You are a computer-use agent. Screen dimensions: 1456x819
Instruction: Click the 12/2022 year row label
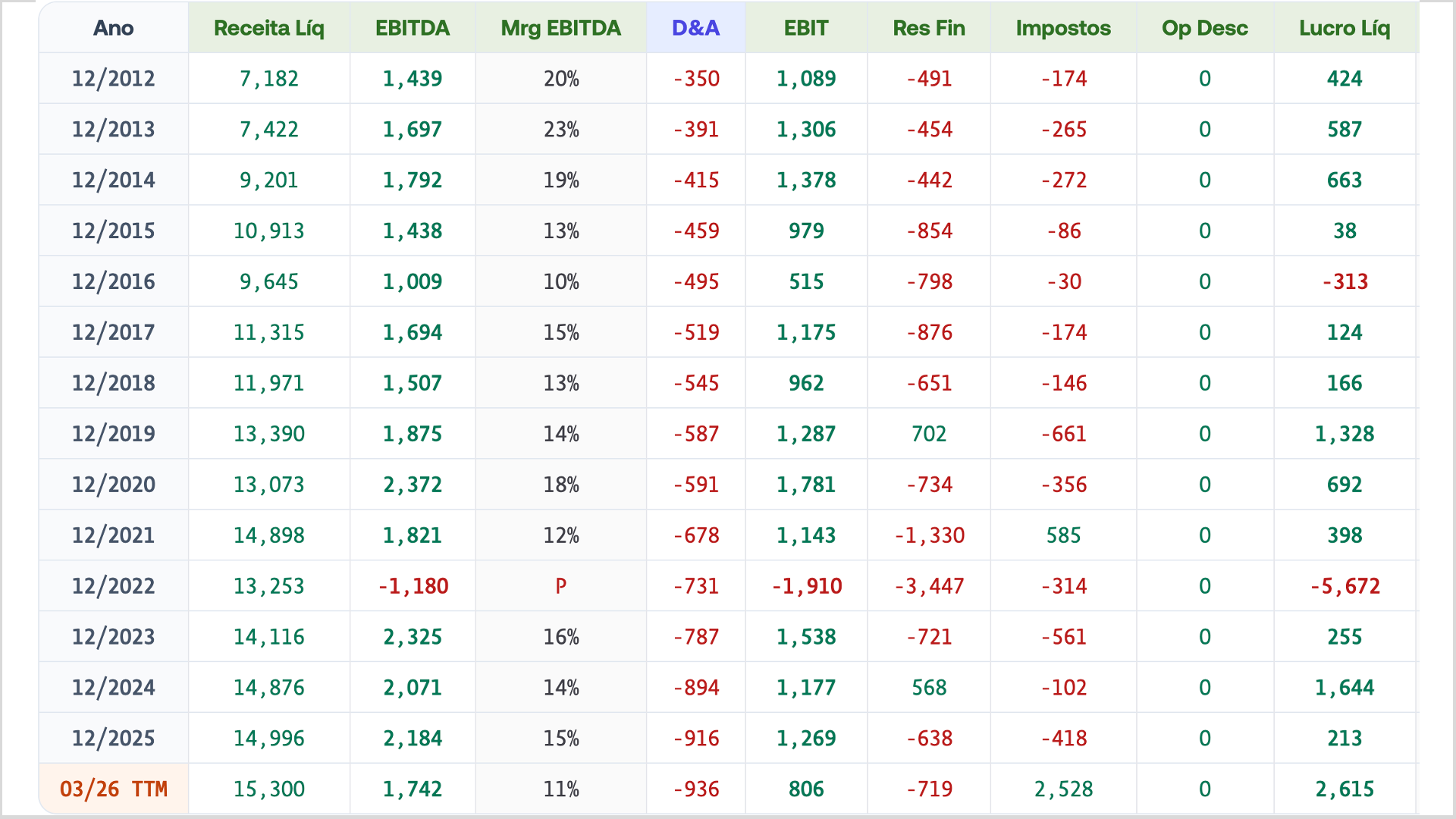click(x=113, y=585)
